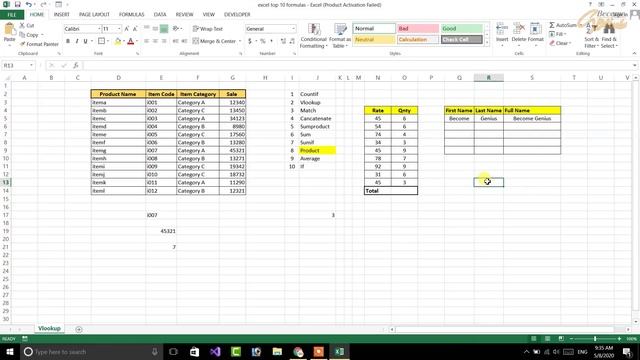Select the yellow Product cell
Screen dimensions: 640x360
coord(317,151)
